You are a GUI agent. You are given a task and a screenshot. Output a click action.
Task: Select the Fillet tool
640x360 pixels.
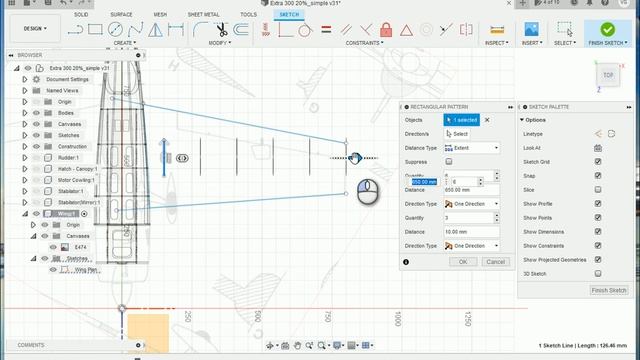[200, 30]
